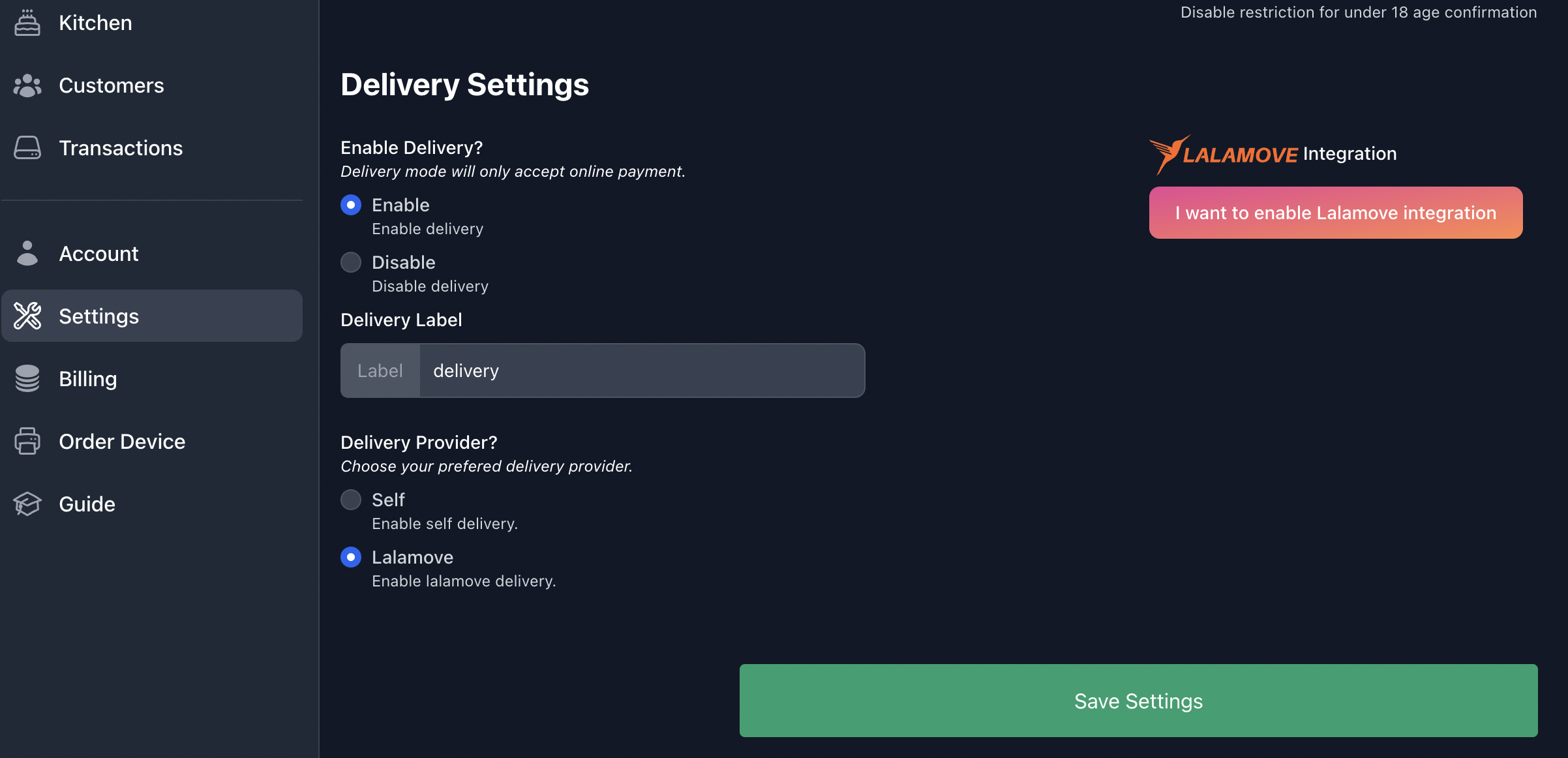Enable Self delivery provider option
Viewport: 1568px width, 758px height.
[x=351, y=498]
